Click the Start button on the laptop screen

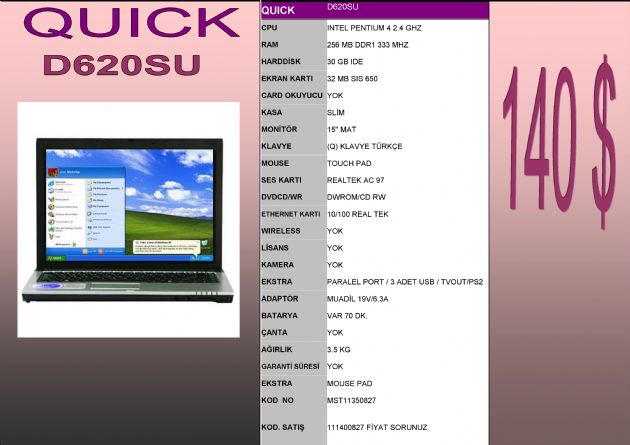click(x=53, y=257)
